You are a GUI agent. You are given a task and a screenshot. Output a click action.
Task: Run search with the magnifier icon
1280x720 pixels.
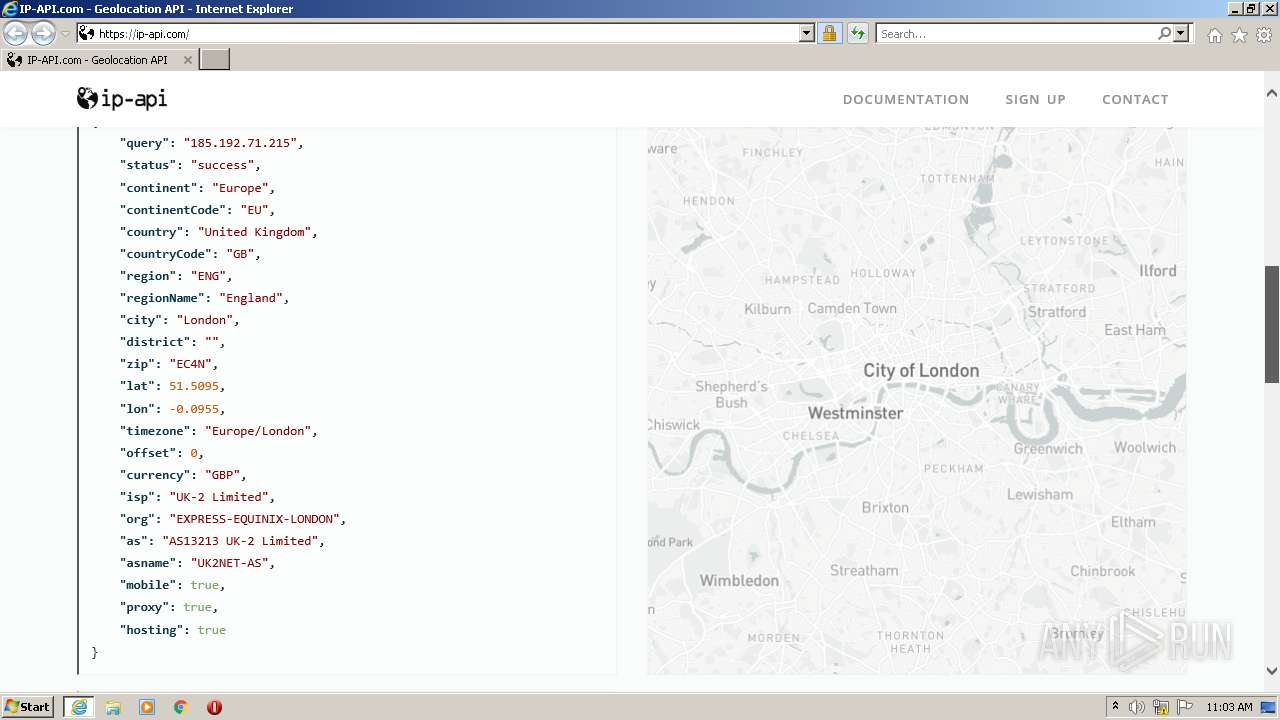point(1164,33)
